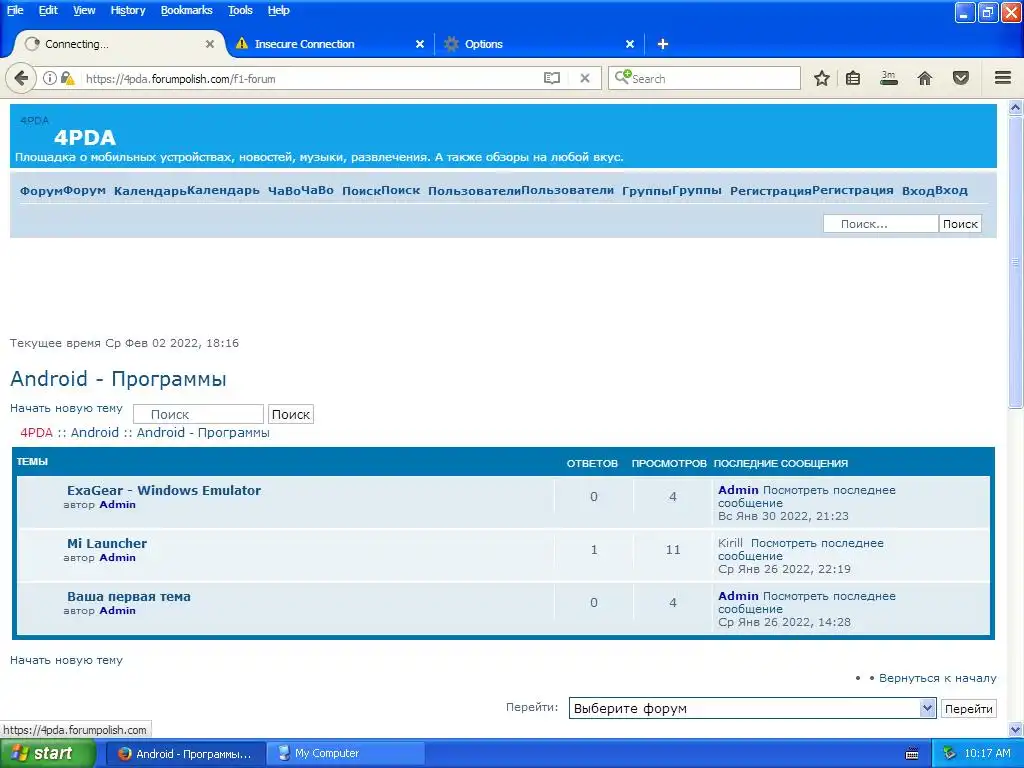Go back using the browser back arrow
This screenshot has width=1024, height=768.
click(21, 78)
